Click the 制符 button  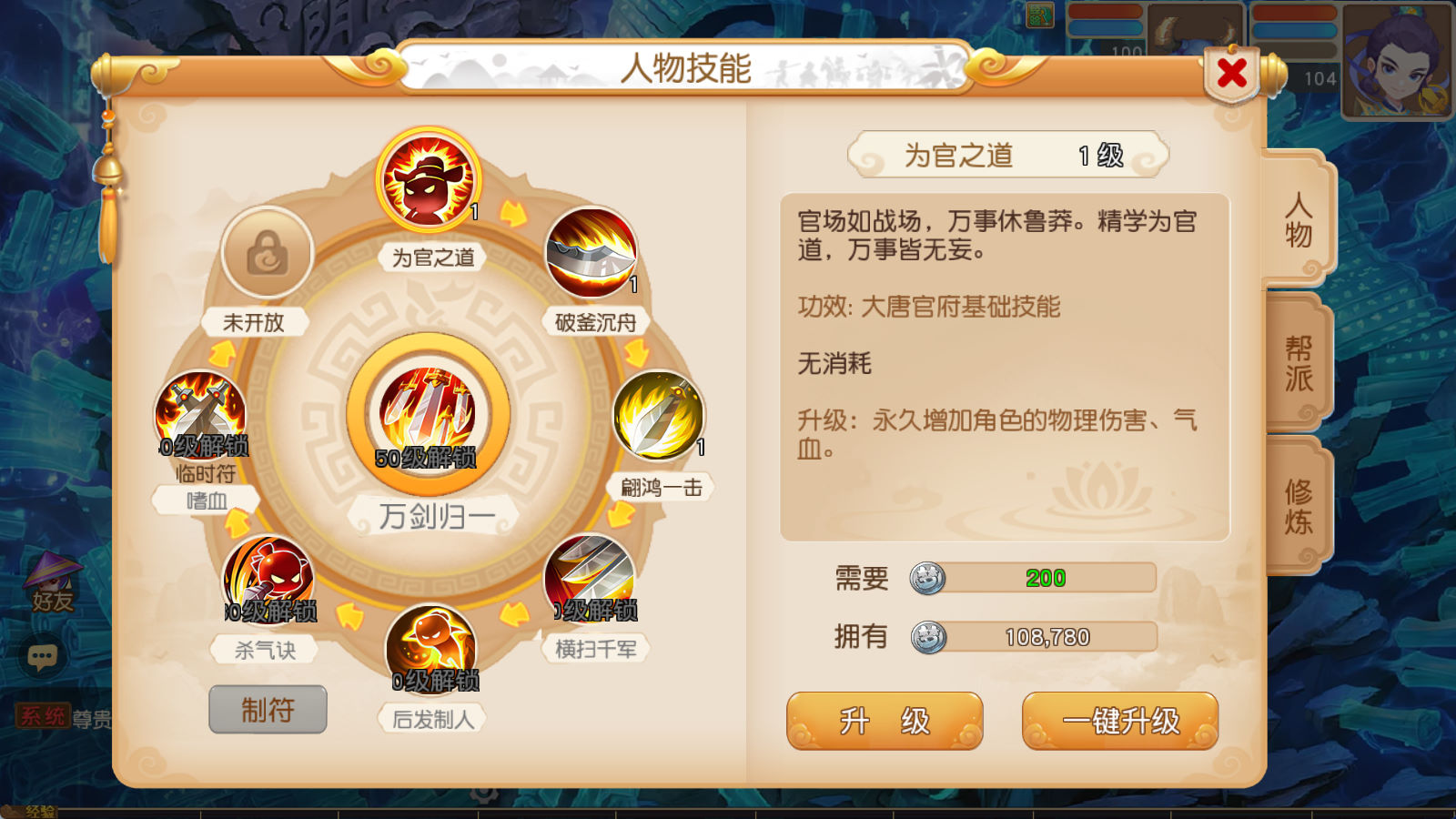coord(268,710)
